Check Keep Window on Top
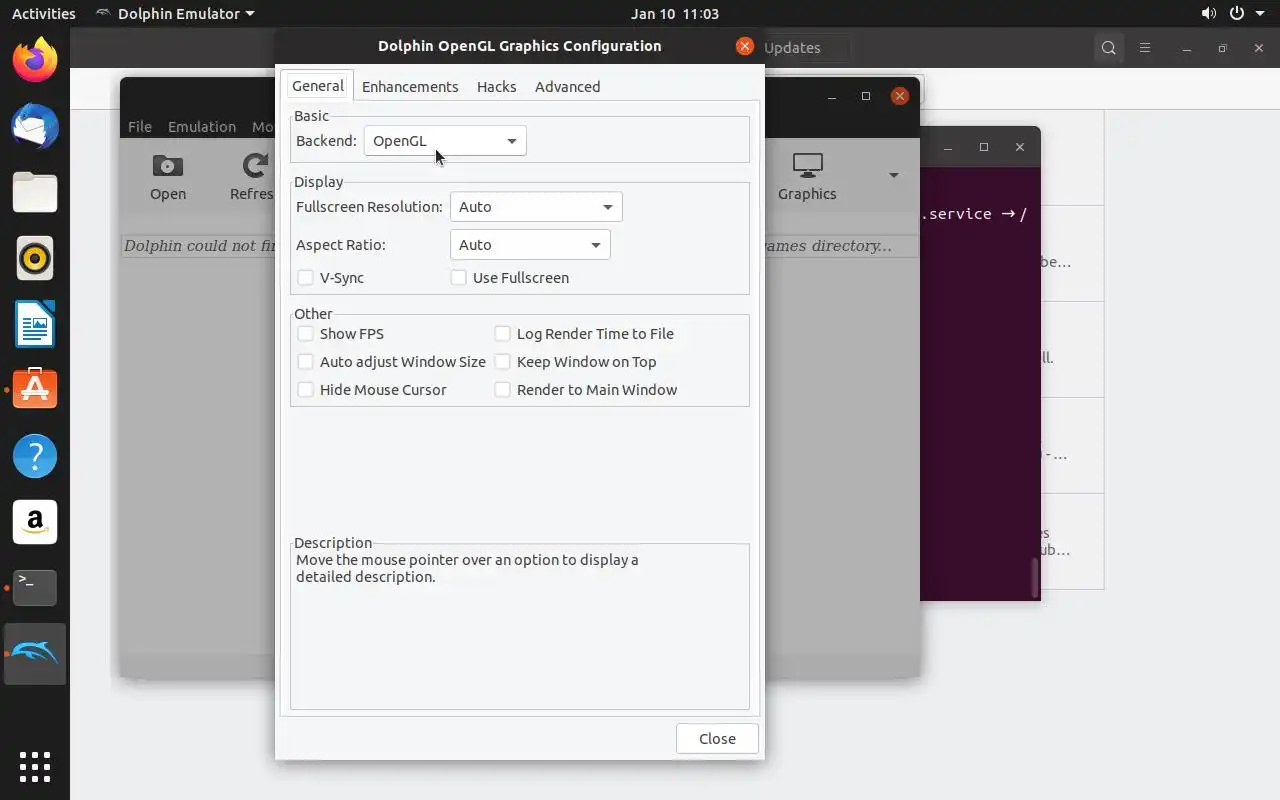Screen dimensions: 1280x800 503,362
